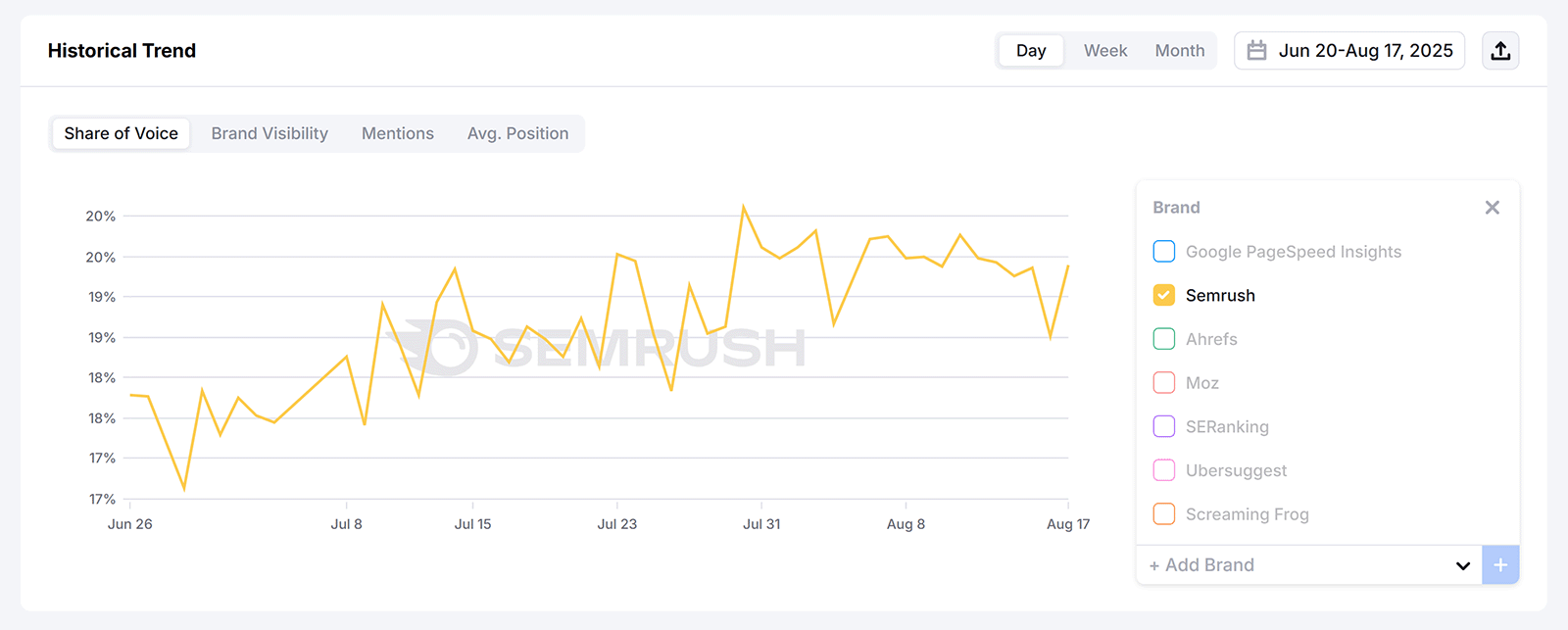
Task: Uncheck the Semrush brand checkbox
Action: point(1163,295)
